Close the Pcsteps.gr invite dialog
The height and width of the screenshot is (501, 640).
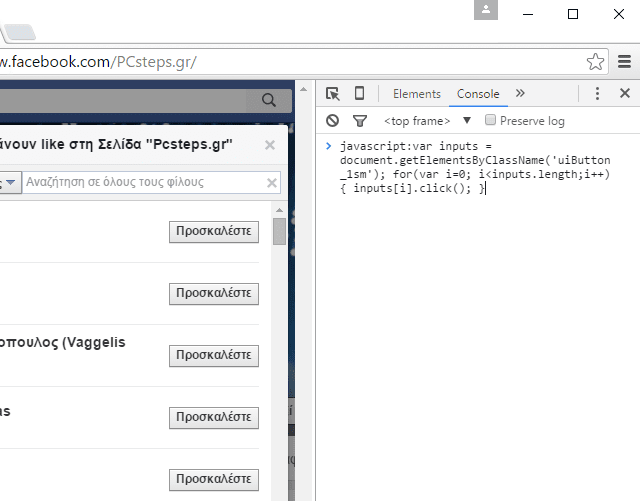tap(270, 145)
